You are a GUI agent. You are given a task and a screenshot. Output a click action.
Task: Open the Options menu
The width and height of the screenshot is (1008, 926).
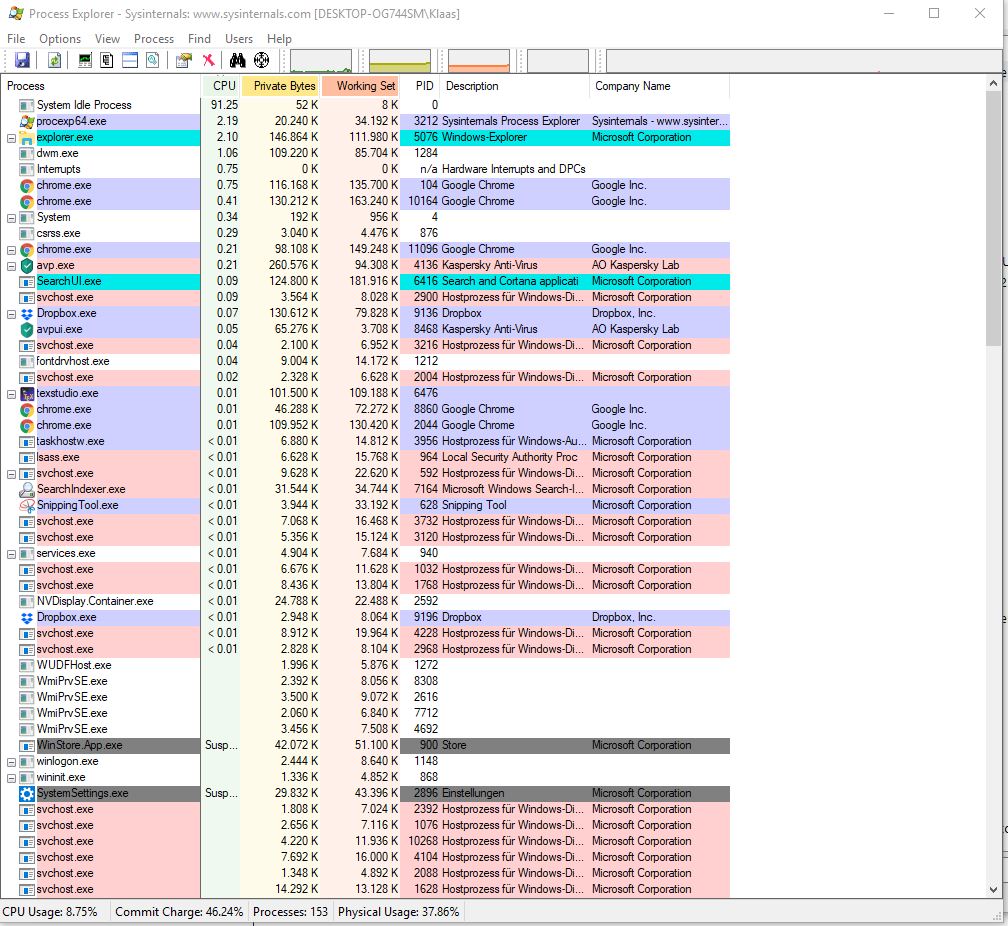pyautogui.click(x=60, y=39)
